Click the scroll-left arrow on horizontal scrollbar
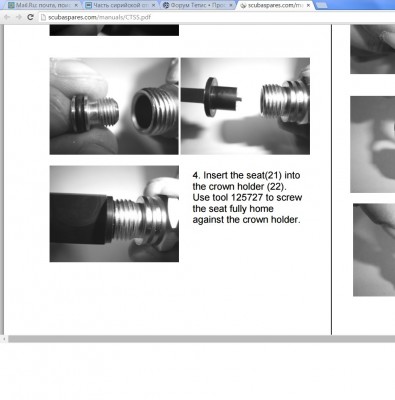This screenshot has height=400, width=395. pyautogui.click(x=4, y=339)
